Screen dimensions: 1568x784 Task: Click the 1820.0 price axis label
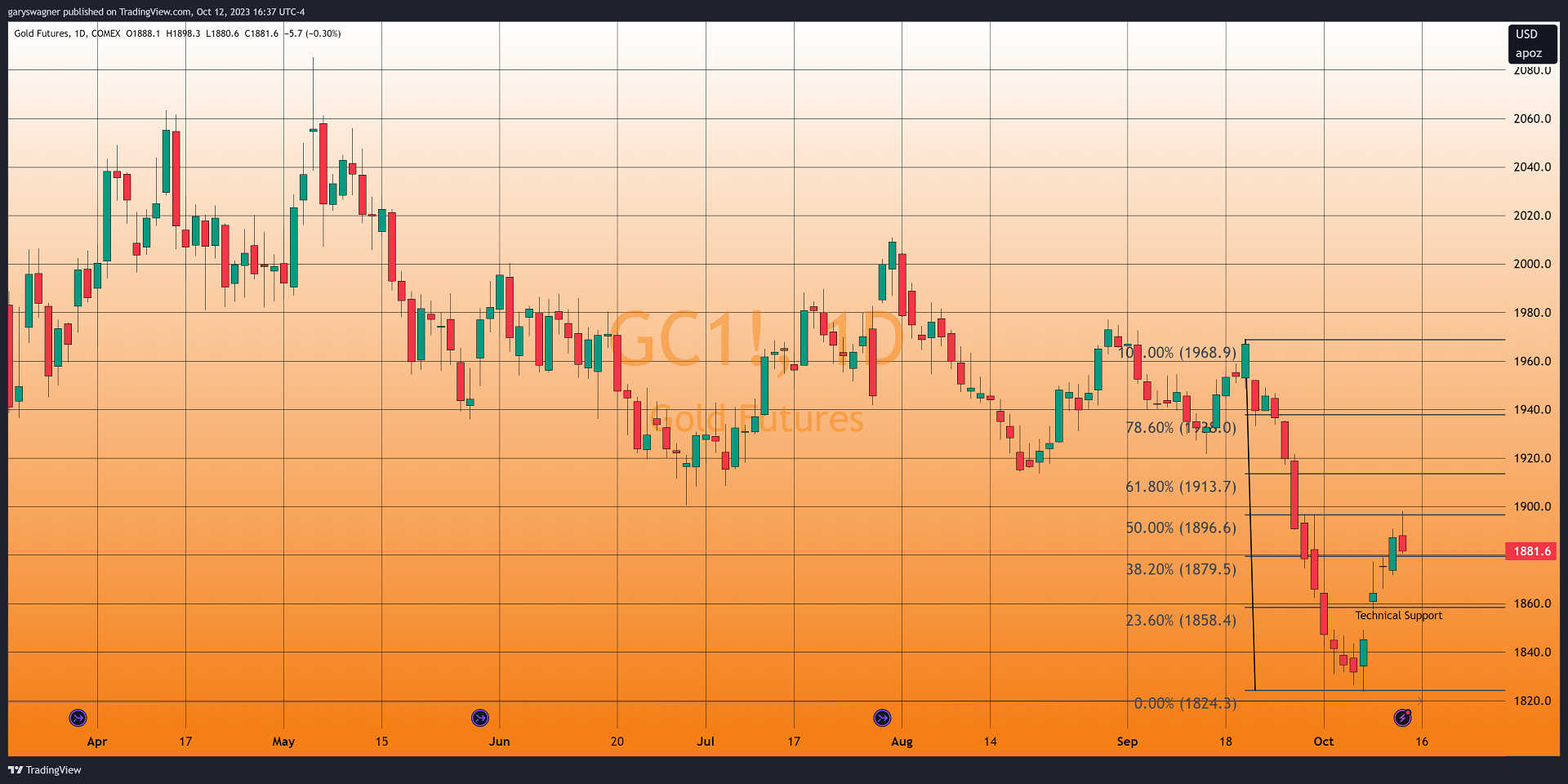coord(1532,701)
